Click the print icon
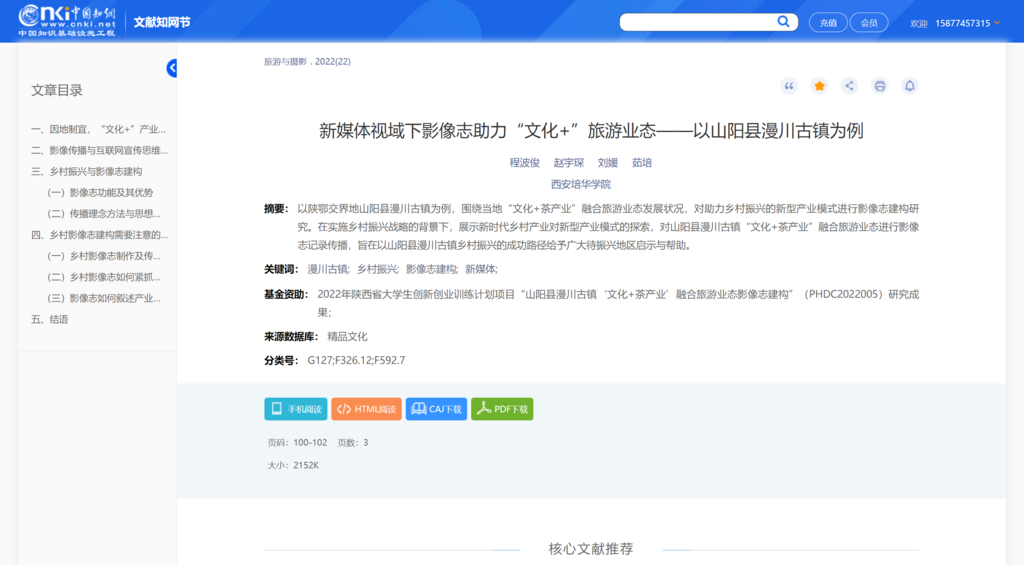Viewport: 1024px width, 565px height. [x=879, y=86]
